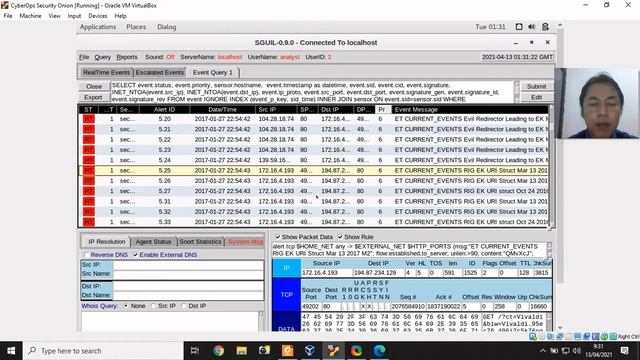
Task: Select the alert row with ID 5.31
Action: coord(313,201)
